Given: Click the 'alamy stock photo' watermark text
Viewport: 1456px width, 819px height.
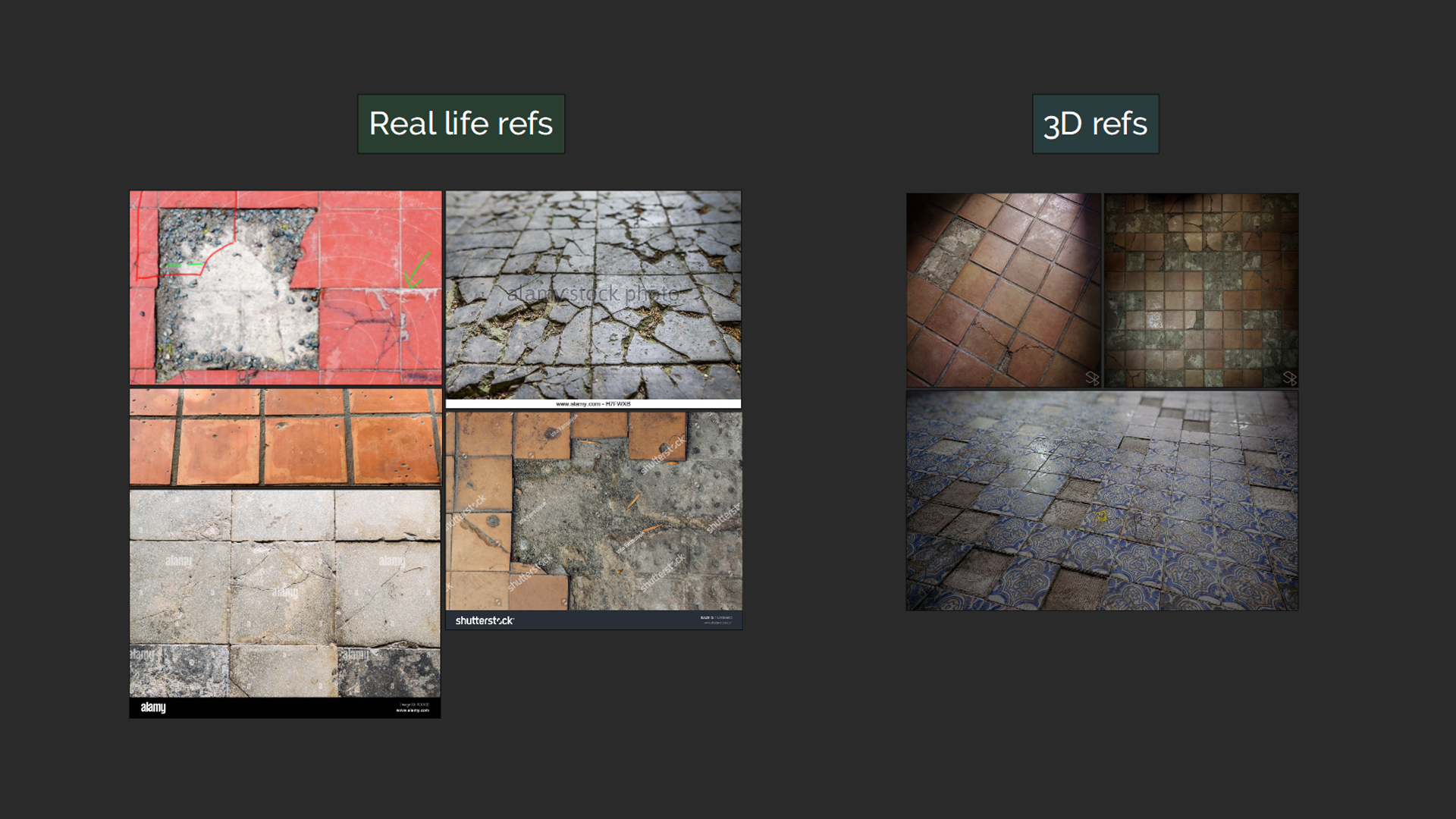Looking at the screenshot, I should (593, 293).
